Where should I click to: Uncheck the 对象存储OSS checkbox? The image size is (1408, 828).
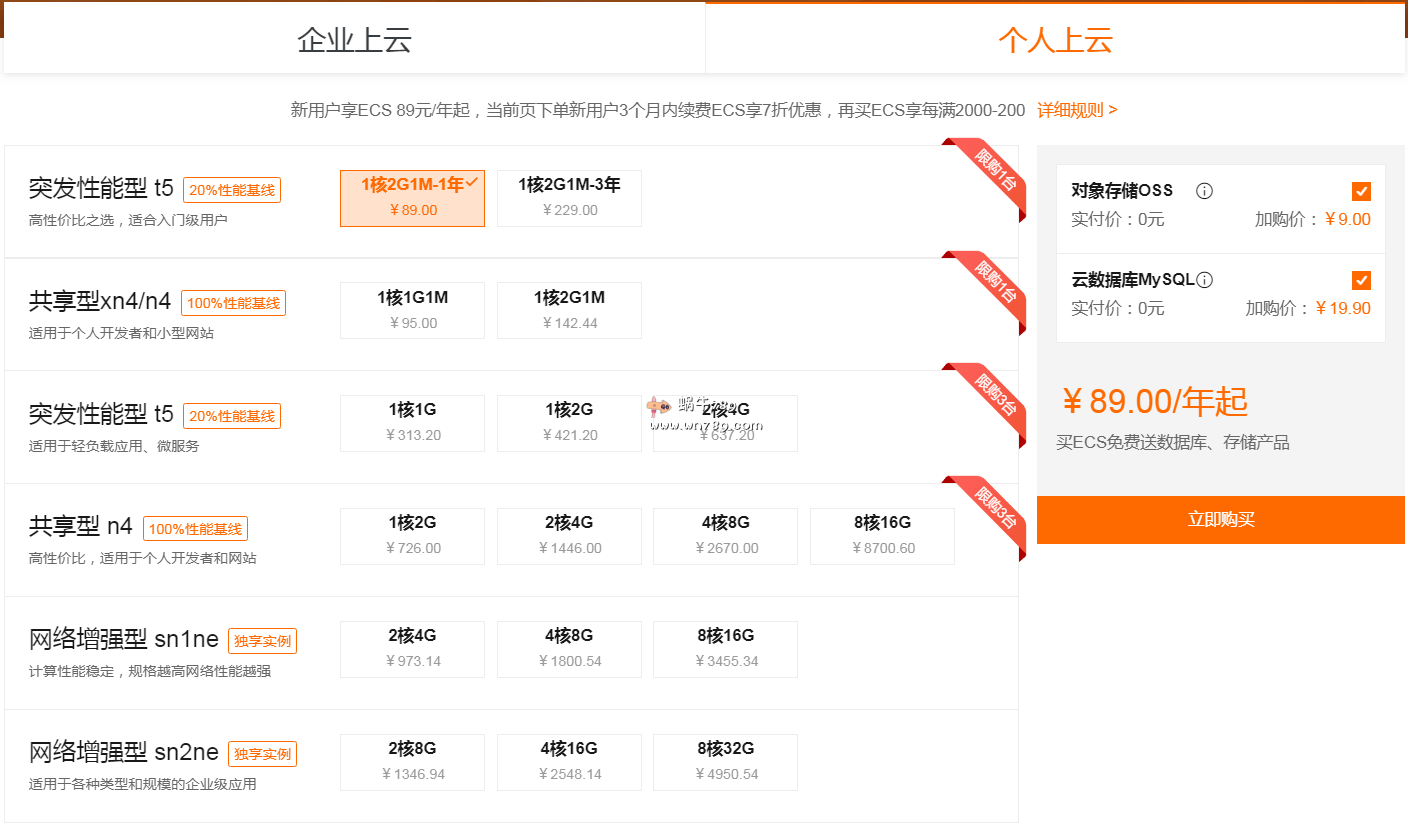1361,191
